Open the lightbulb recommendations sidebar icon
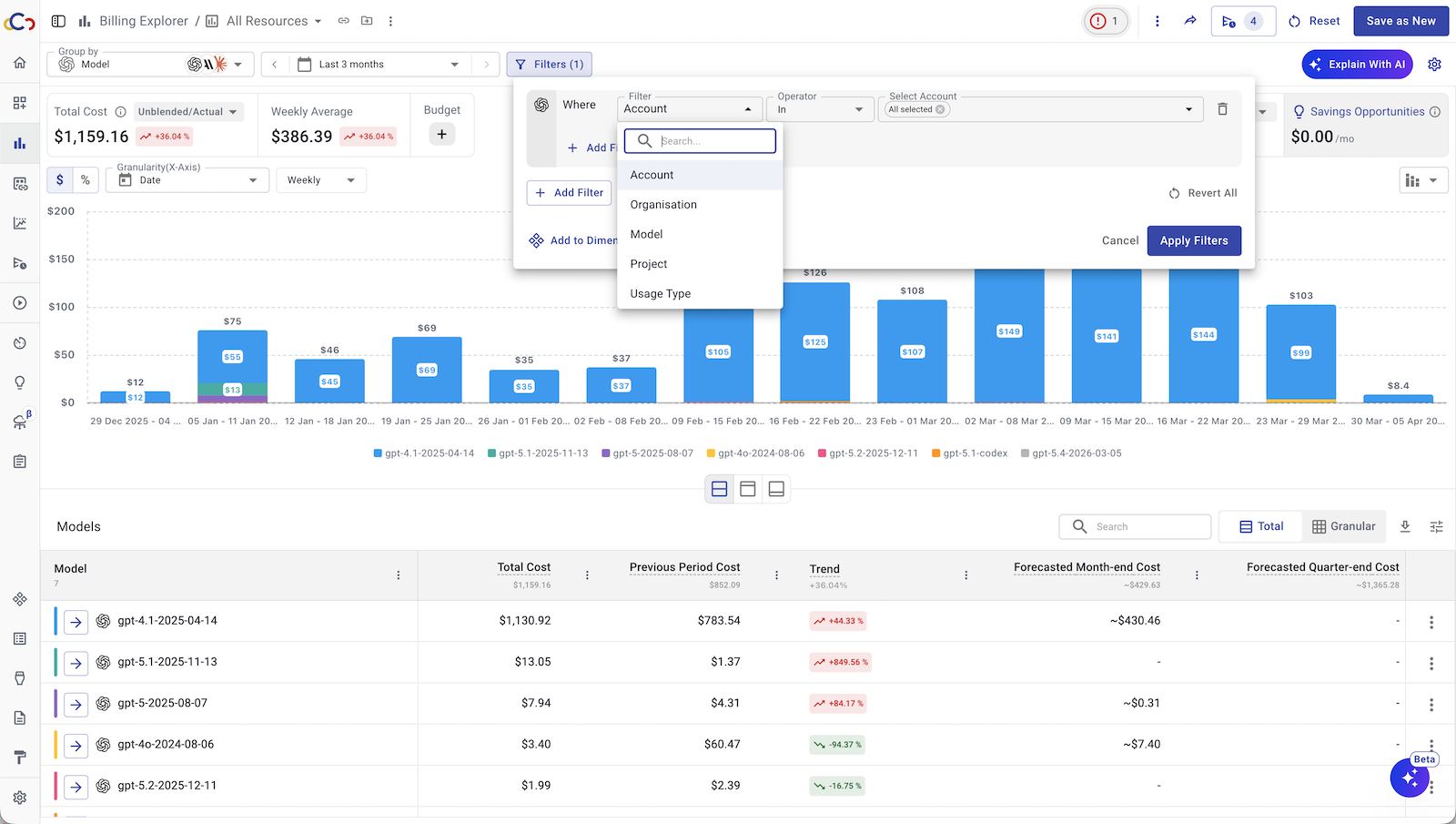Image resolution: width=1456 pixels, height=824 pixels. [20, 382]
